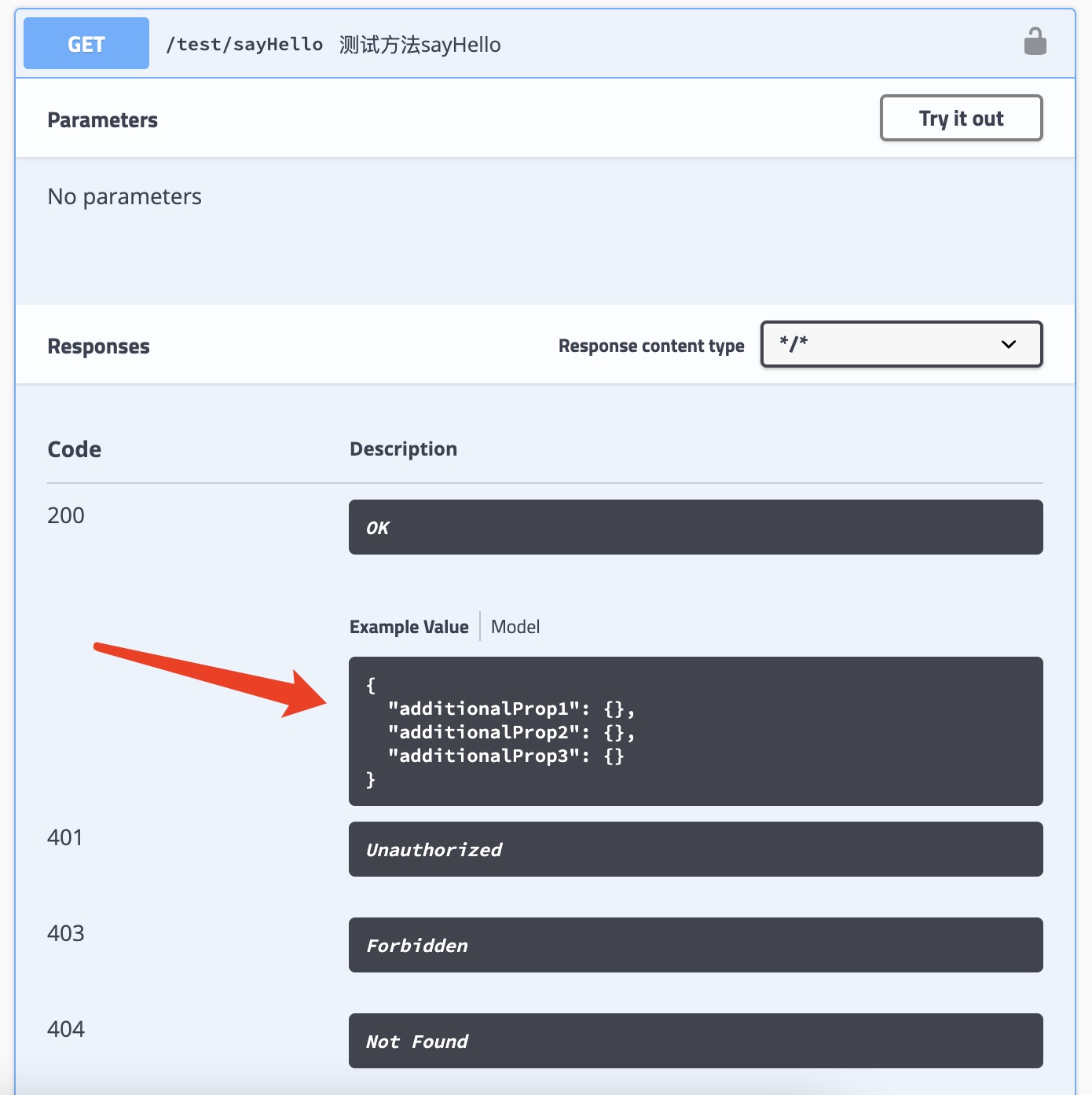This screenshot has width=1092, height=1095.
Task: Click the example value JSON block
Action: pyautogui.click(x=696, y=731)
